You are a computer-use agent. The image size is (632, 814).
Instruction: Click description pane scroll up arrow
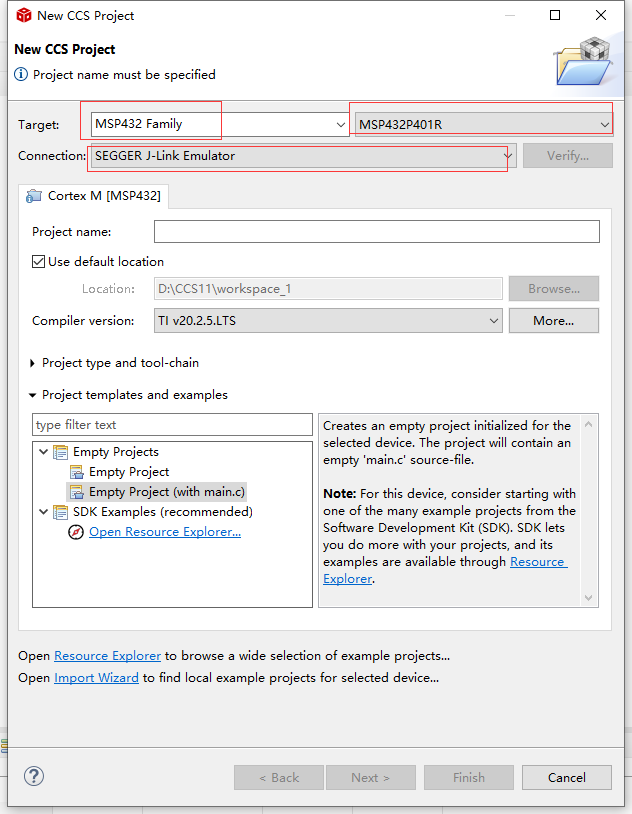coord(588,425)
